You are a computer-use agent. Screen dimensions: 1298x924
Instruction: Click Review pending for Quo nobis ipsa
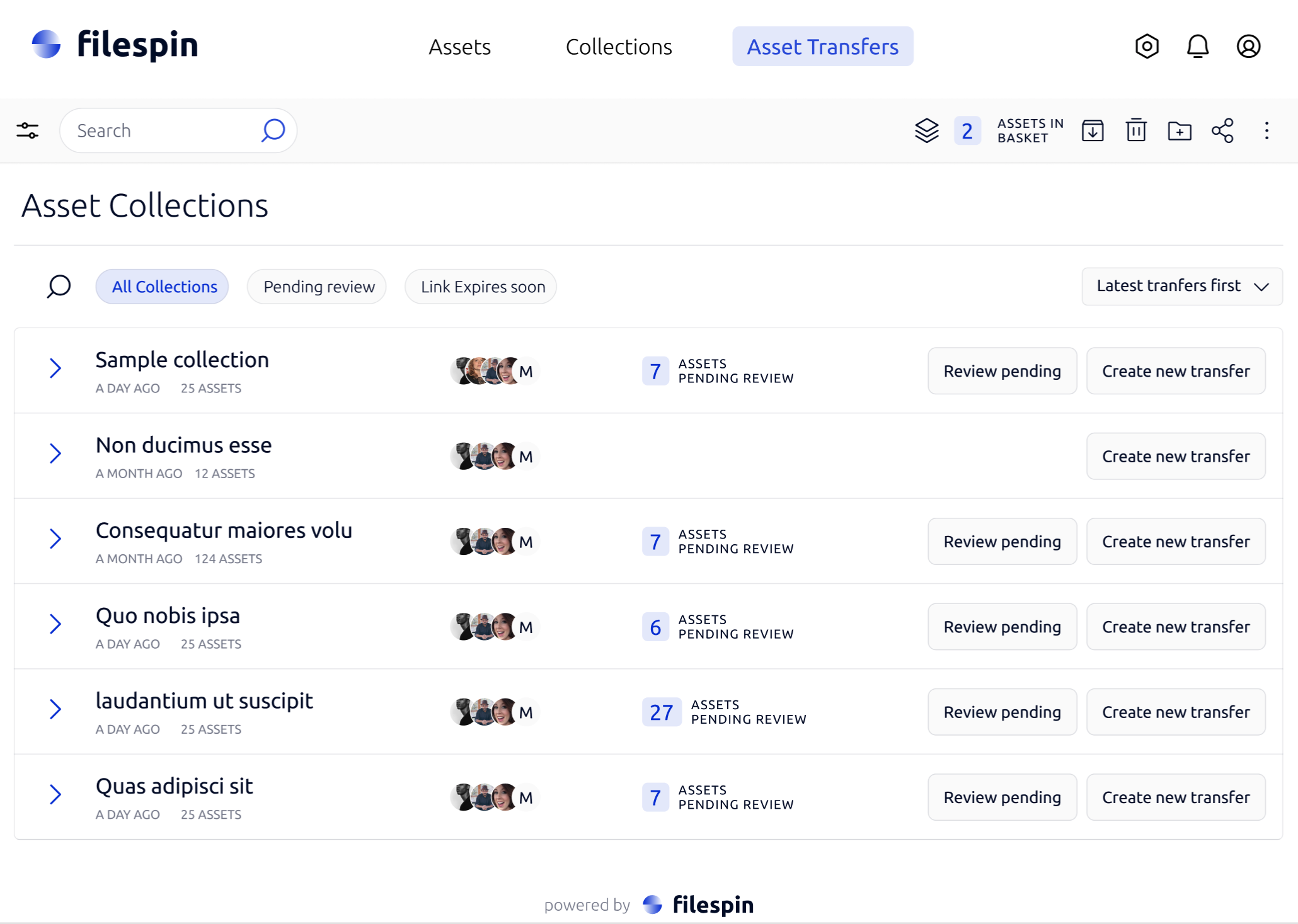pyautogui.click(x=1002, y=627)
